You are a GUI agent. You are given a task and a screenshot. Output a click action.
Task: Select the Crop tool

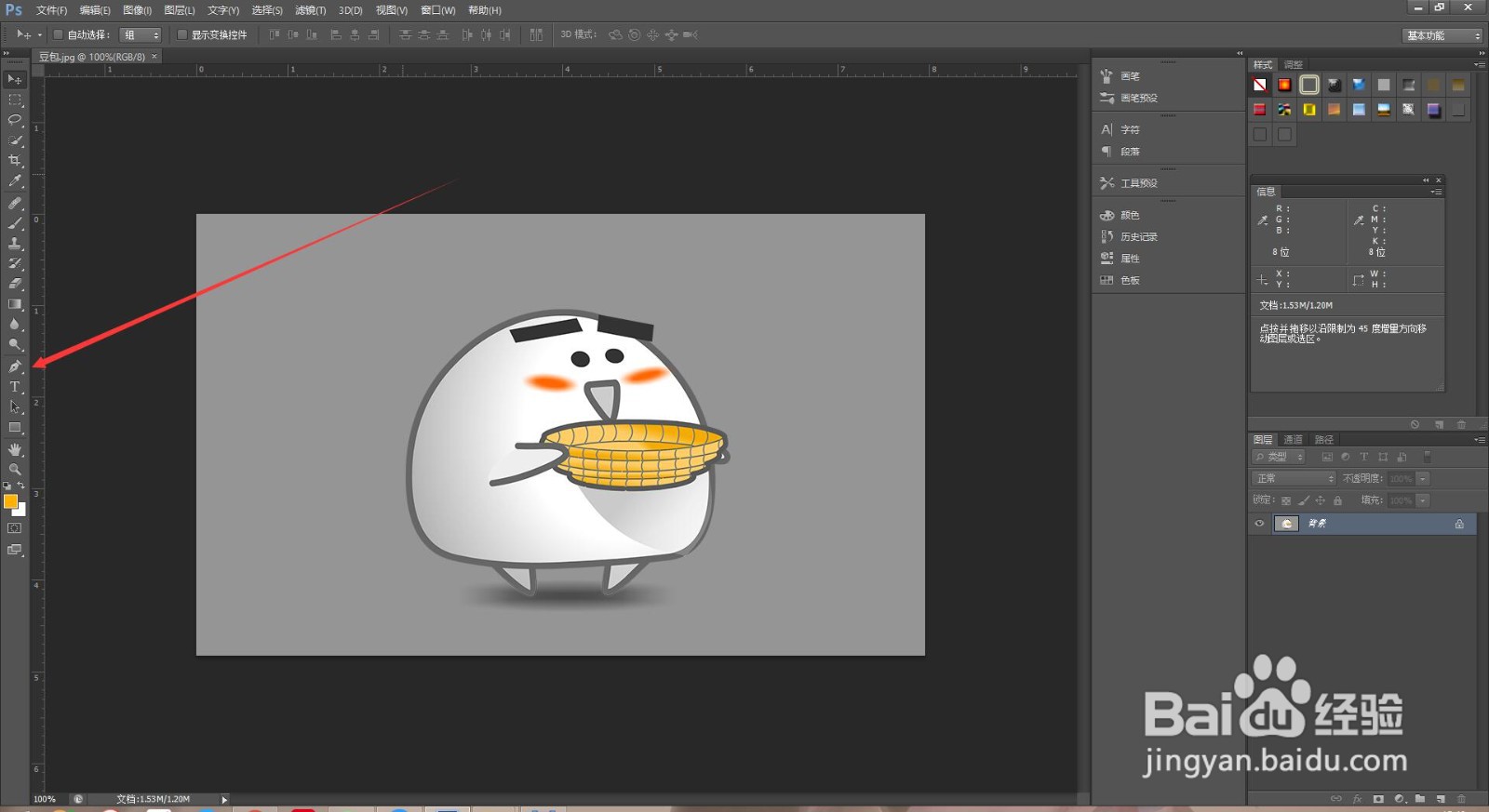15,161
